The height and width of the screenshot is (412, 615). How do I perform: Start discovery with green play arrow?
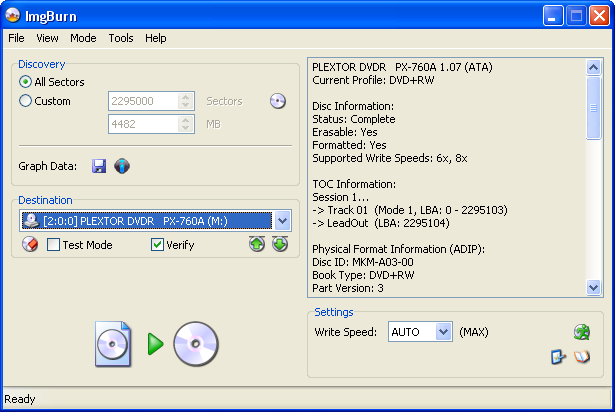(x=155, y=344)
